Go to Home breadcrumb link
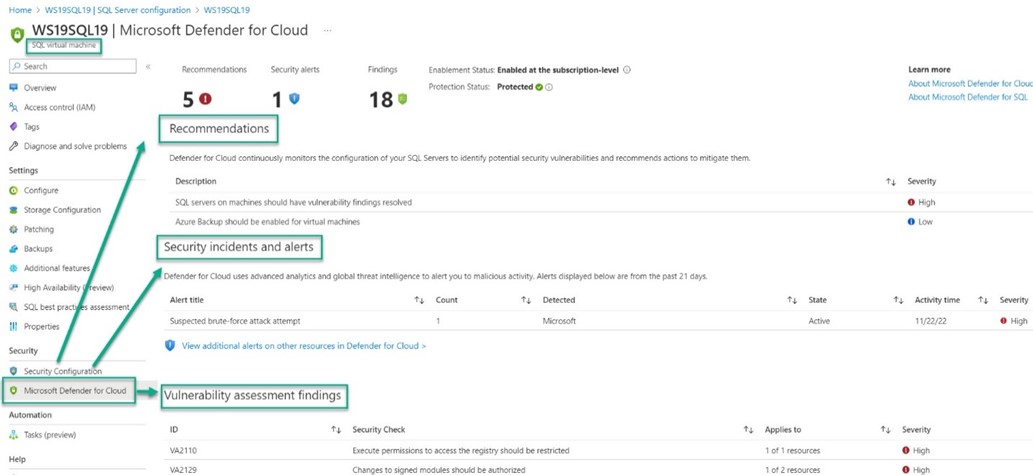 point(20,10)
